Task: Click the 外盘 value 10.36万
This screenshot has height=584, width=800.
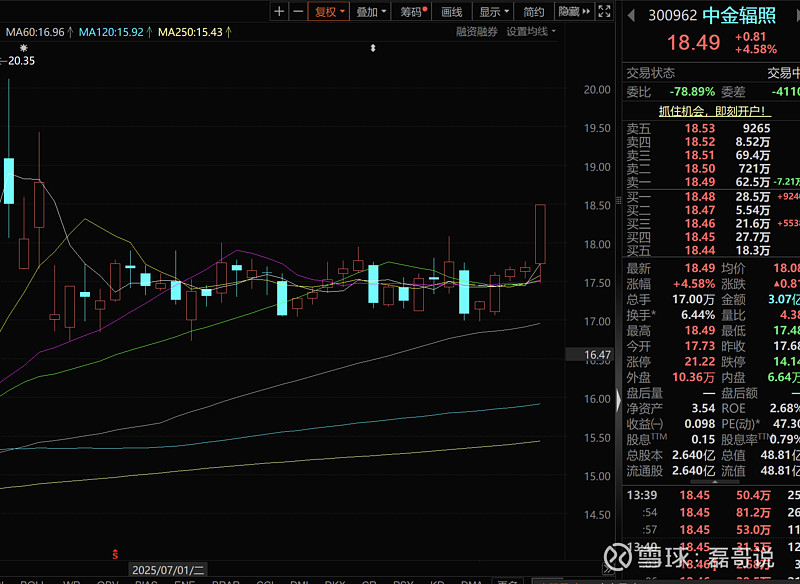Action: coord(693,378)
